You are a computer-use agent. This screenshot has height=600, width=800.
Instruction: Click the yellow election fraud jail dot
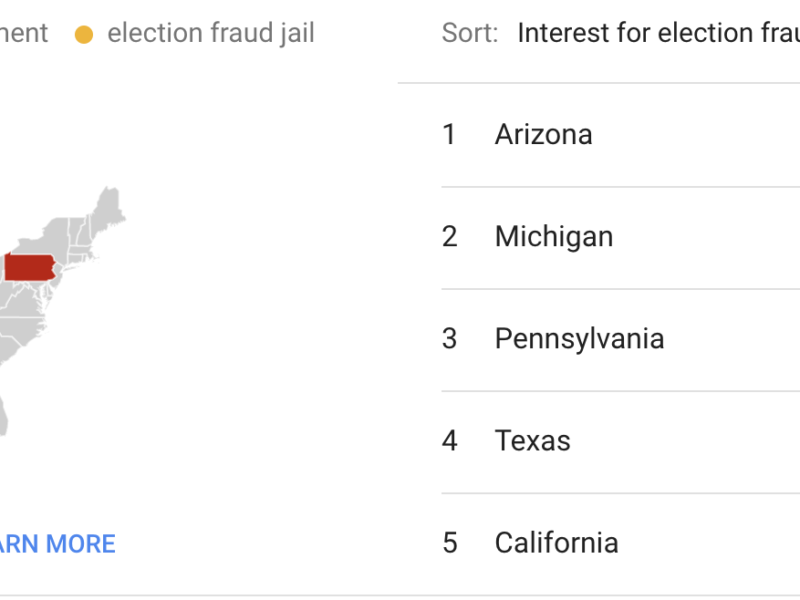click(x=84, y=34)
